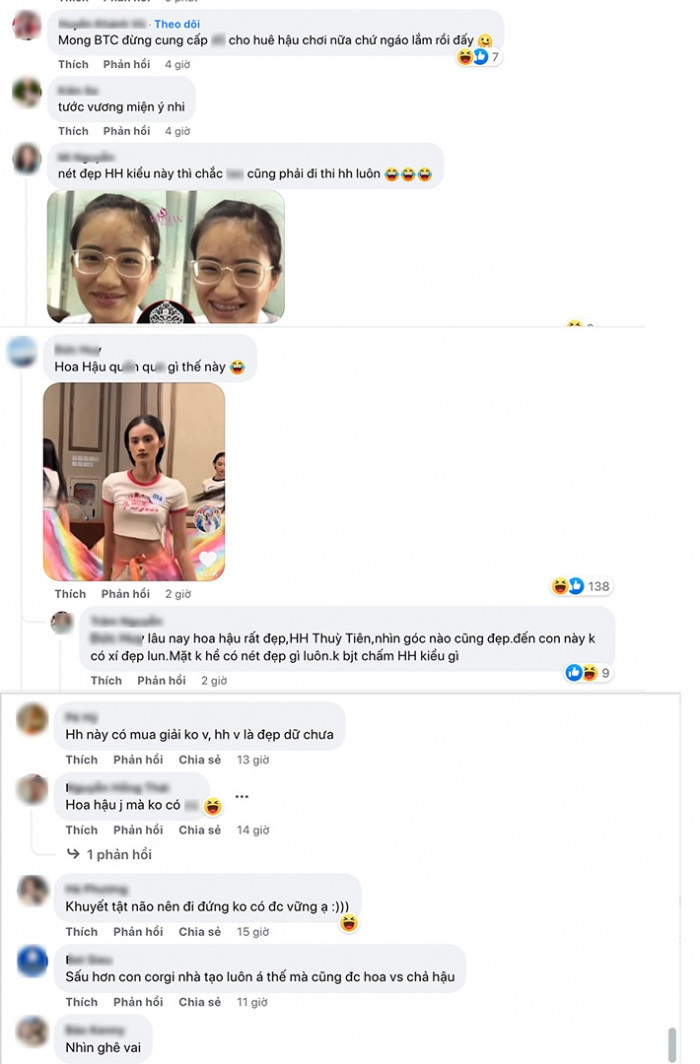Share the 'Hh này có mua giải' comment
The height and width of the screenshot is (1064, 700).
tap(199, 760)
